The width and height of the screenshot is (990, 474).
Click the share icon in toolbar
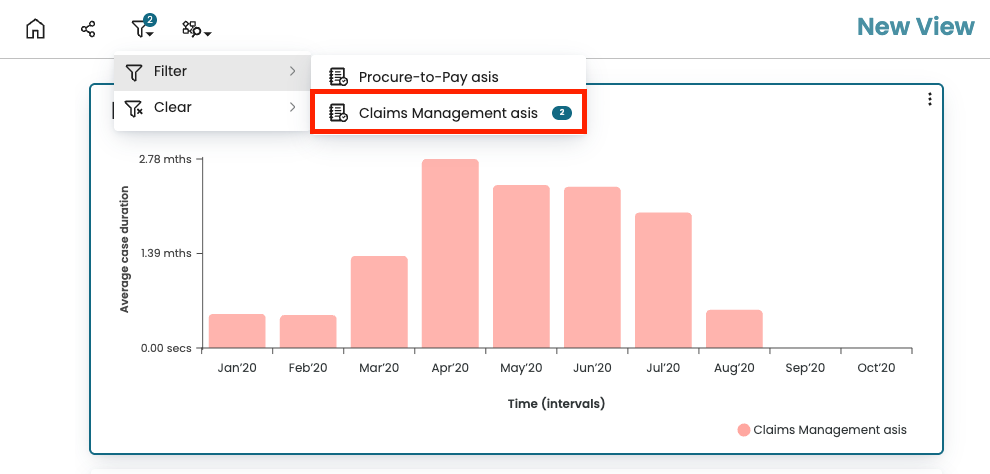click(88, 29)
